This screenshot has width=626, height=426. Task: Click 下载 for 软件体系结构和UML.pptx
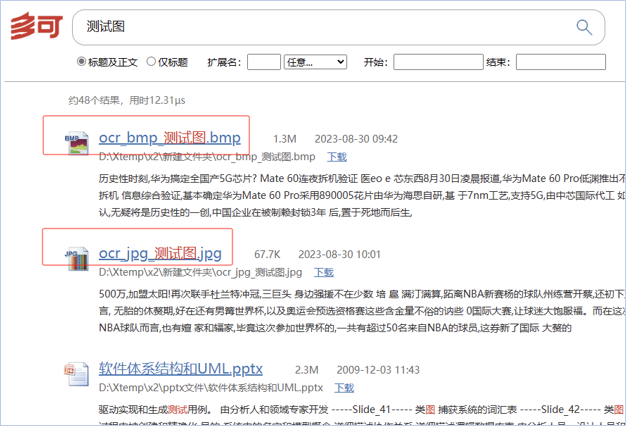344,388
